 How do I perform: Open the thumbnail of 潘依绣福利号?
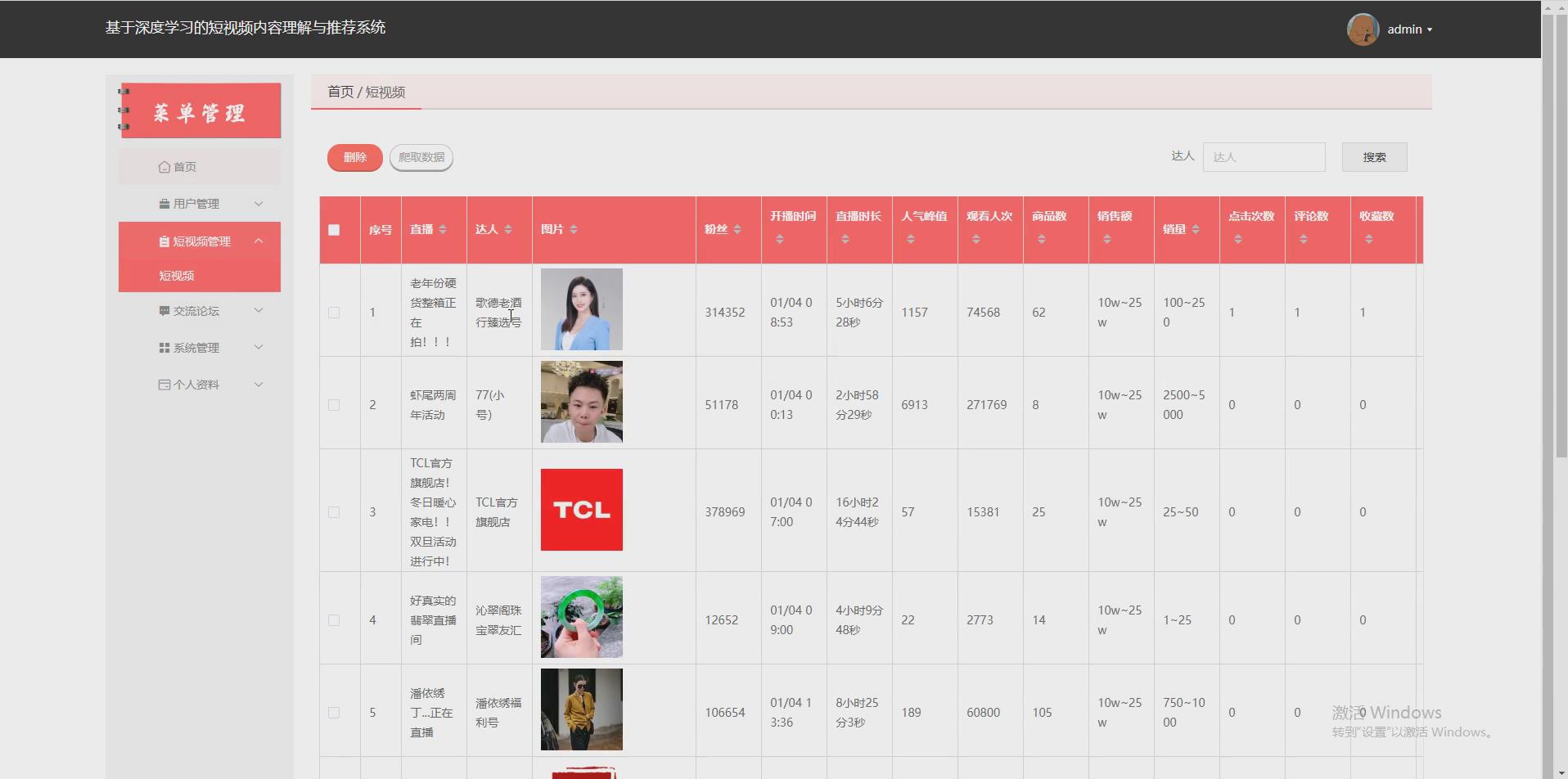(x=582, y=709)
